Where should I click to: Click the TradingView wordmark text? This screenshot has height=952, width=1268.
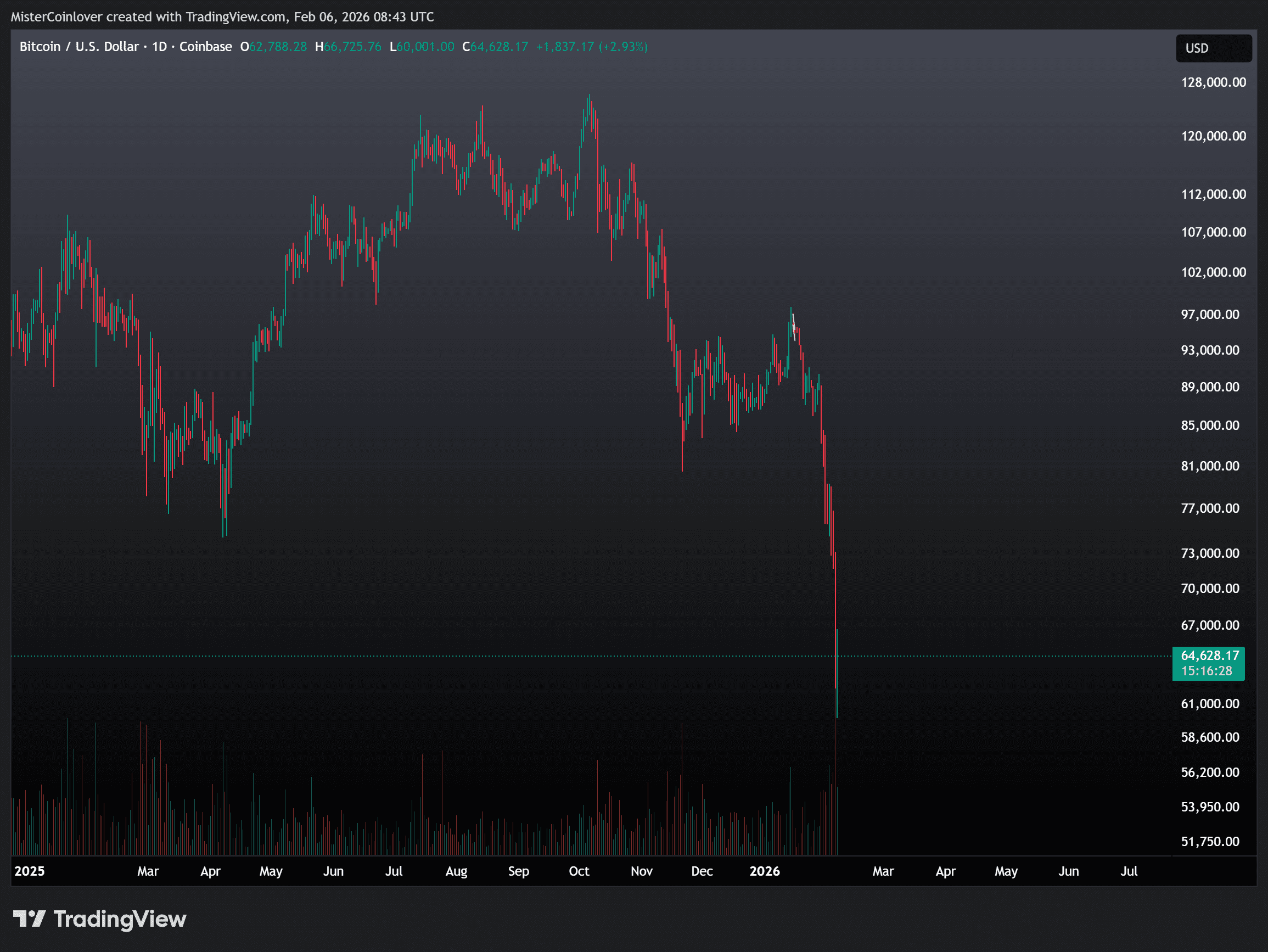(x=120, y=919)
